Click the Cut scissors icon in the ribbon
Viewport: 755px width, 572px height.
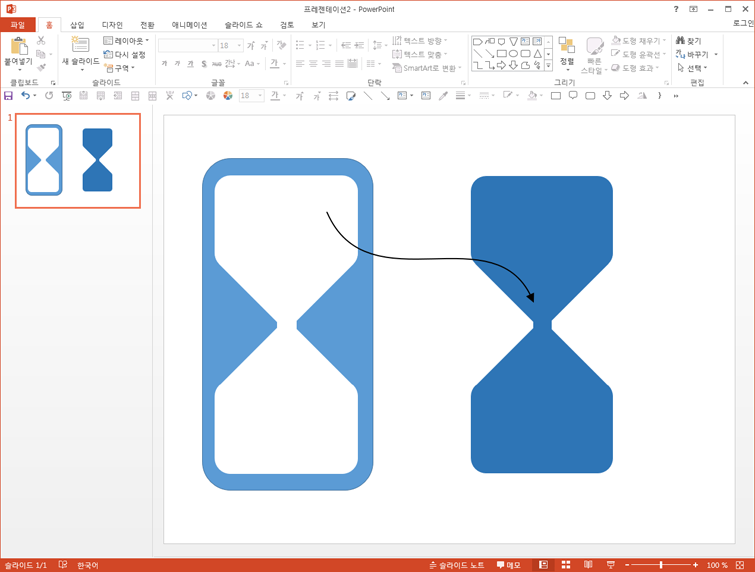coord(41,41)
